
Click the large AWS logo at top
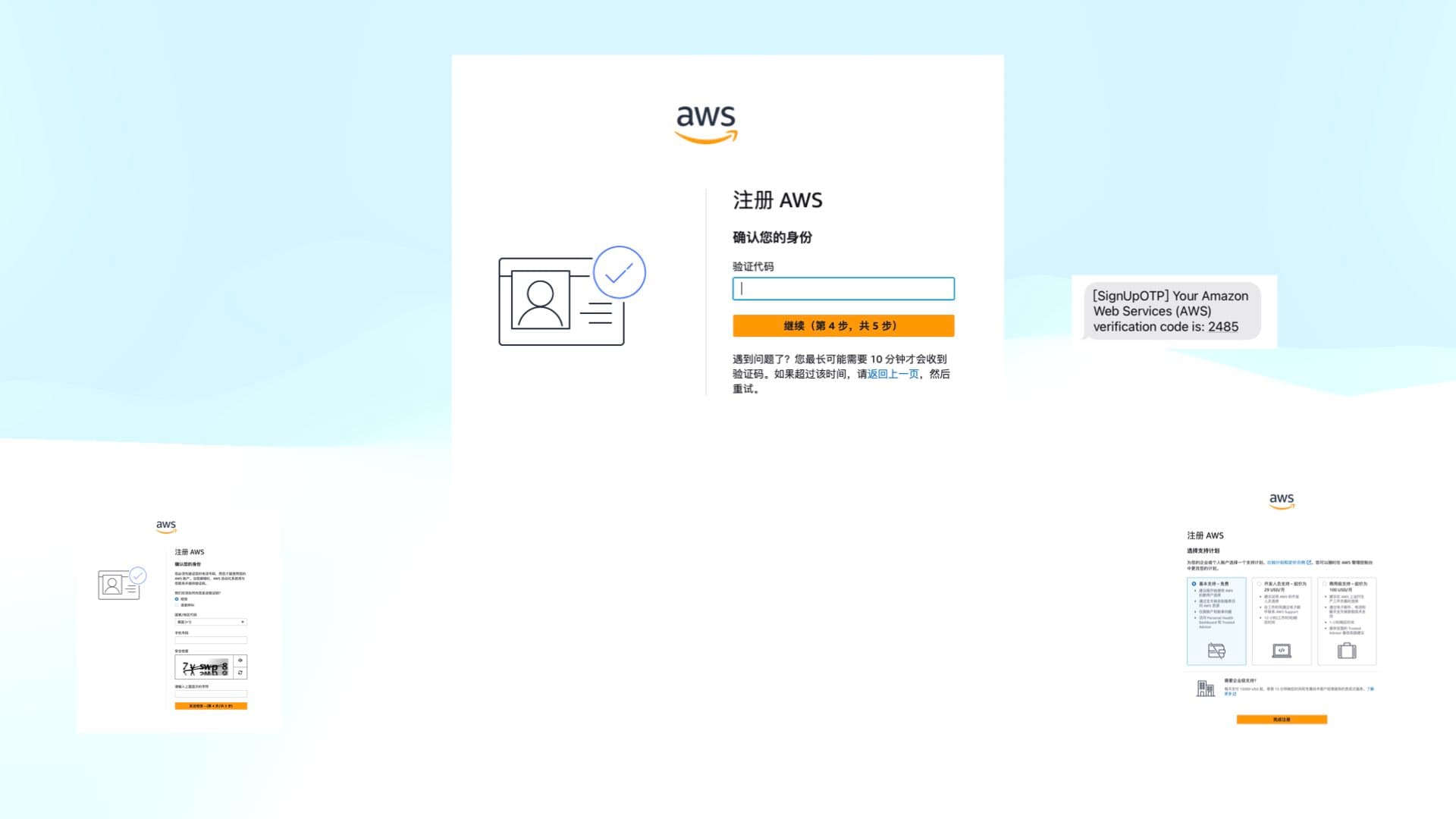point(706,124)
